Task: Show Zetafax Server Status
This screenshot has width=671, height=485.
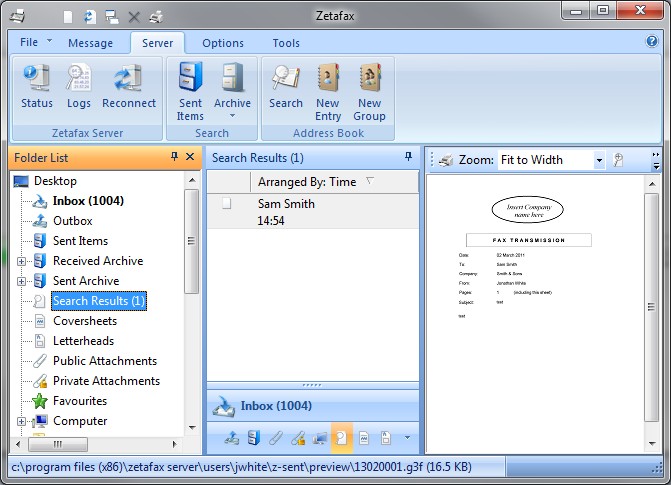Action: coord(37,86)
